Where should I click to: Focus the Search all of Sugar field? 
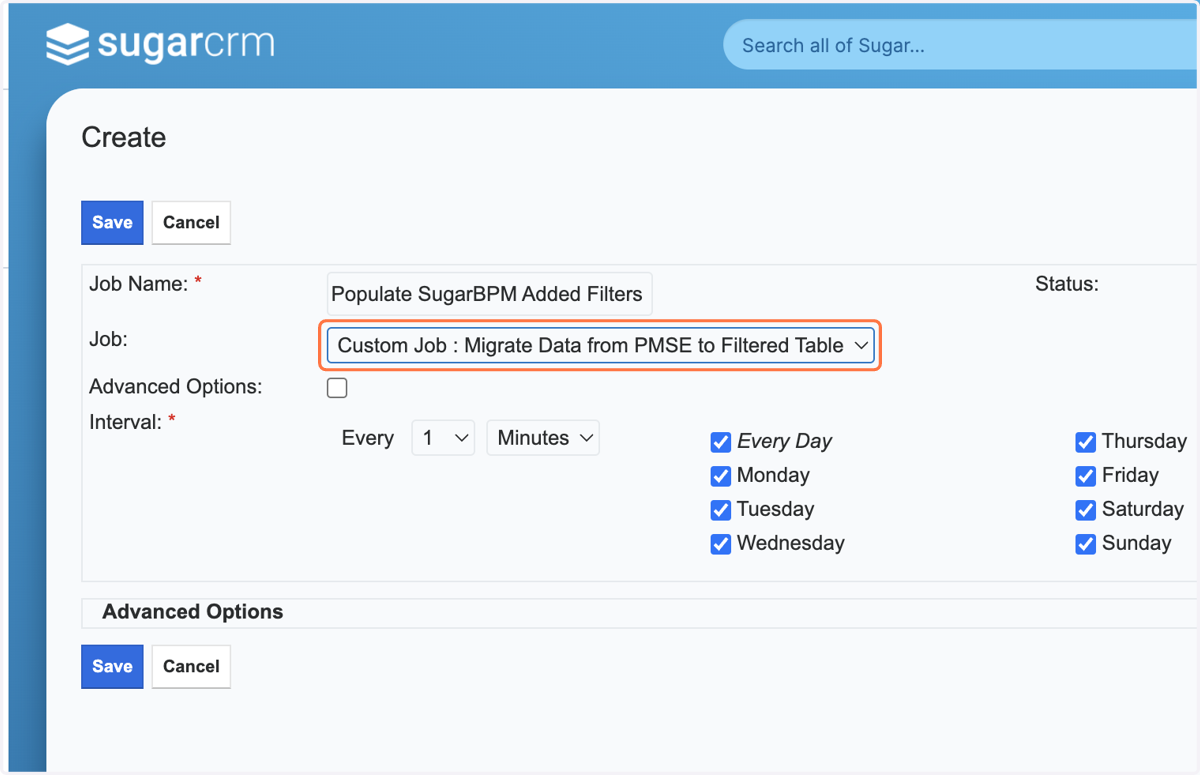tap(960, 45)
